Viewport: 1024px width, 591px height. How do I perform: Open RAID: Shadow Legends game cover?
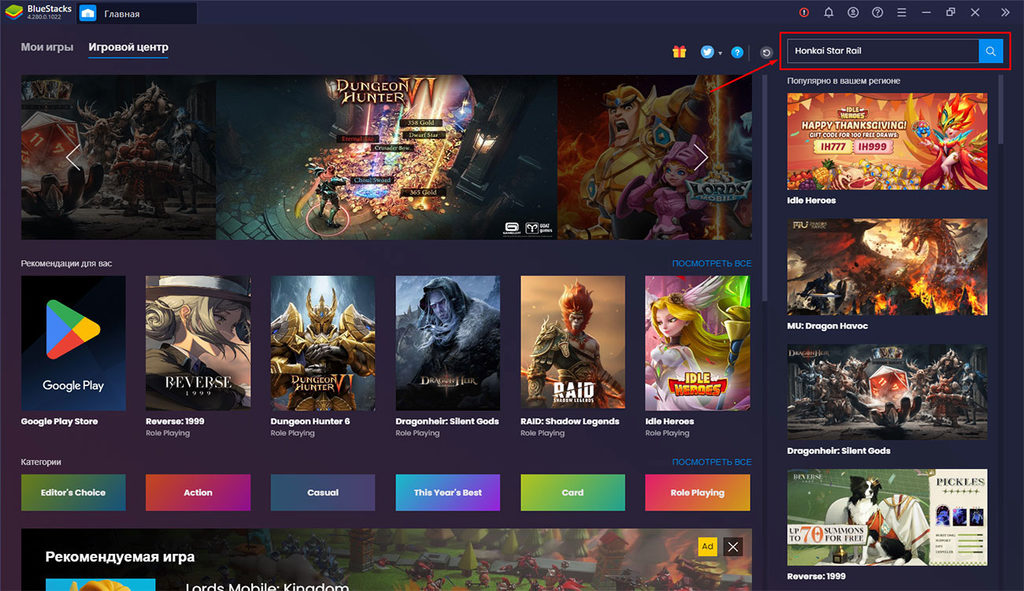click(573, 343)
